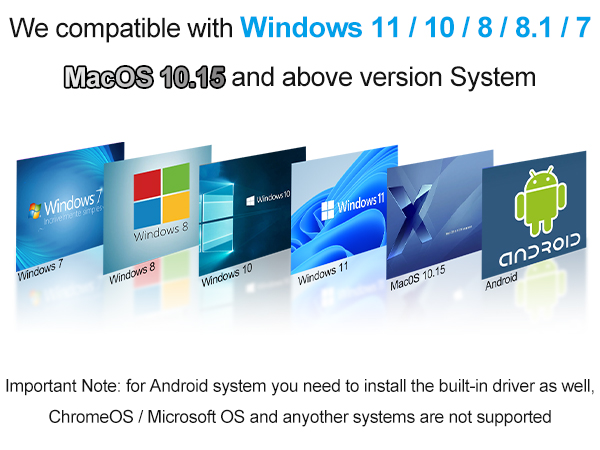Click the white Windows 11 logo
The image size is (600, 450).
[x=328, y=210]
